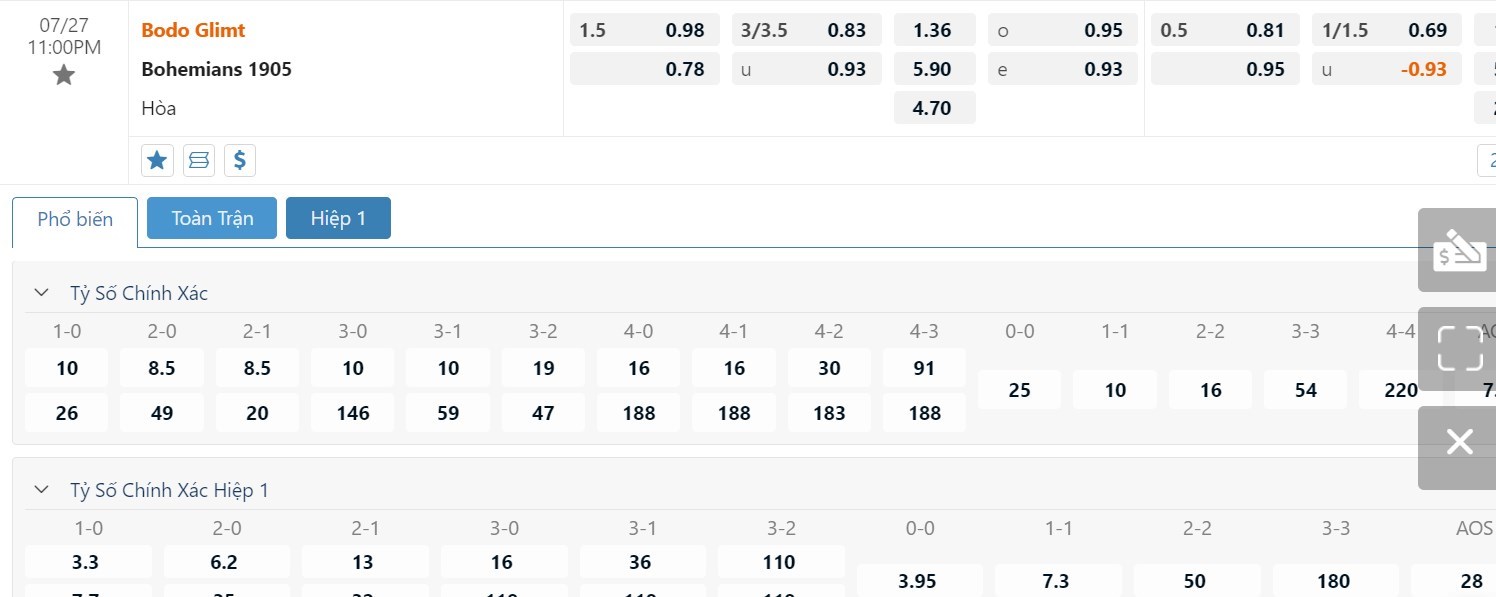The image size is (1496, 597).
Task: Select the Hiệp 1 tab
Action: pyautogui.click(x=338, y=218)
